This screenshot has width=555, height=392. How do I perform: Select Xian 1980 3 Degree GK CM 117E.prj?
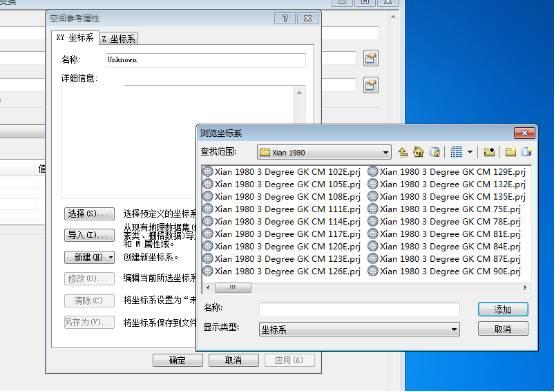pyautogui.click(x=281, y=234)
